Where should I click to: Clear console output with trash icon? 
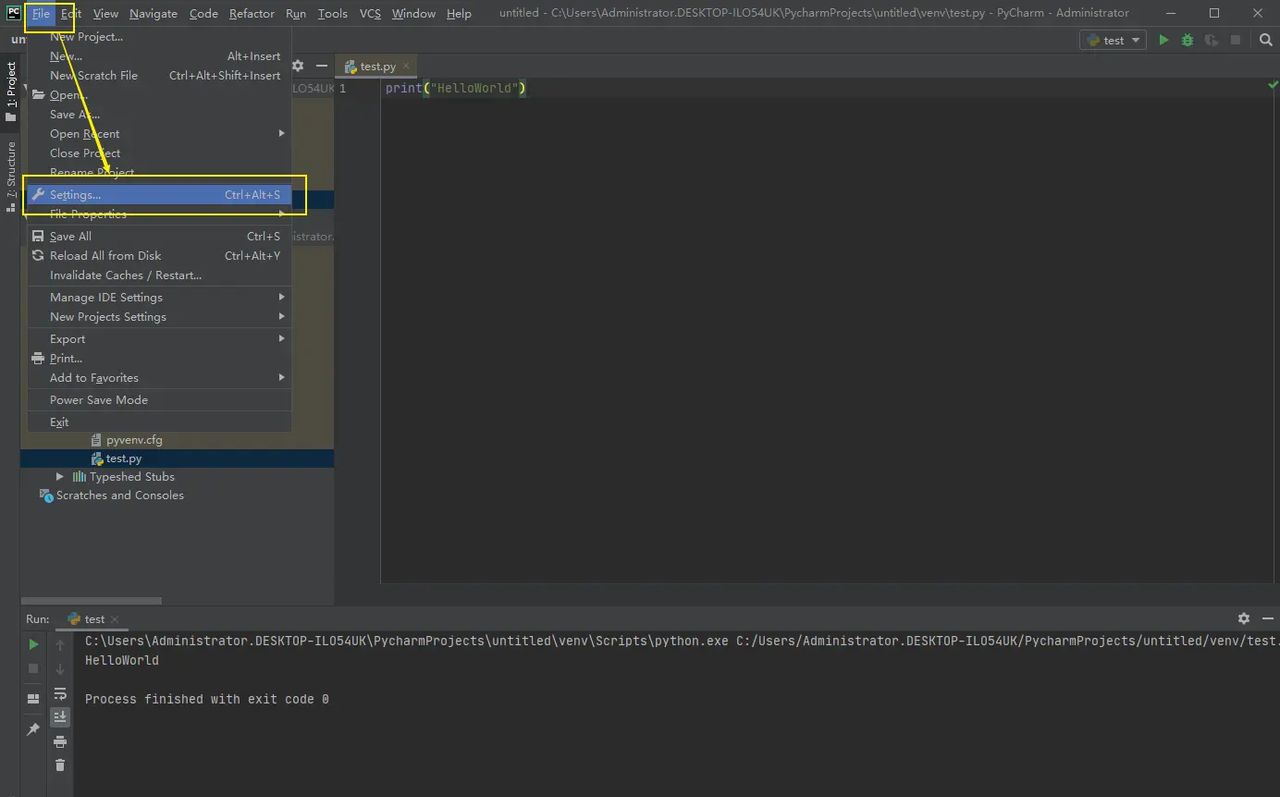(x=60, y=765)
